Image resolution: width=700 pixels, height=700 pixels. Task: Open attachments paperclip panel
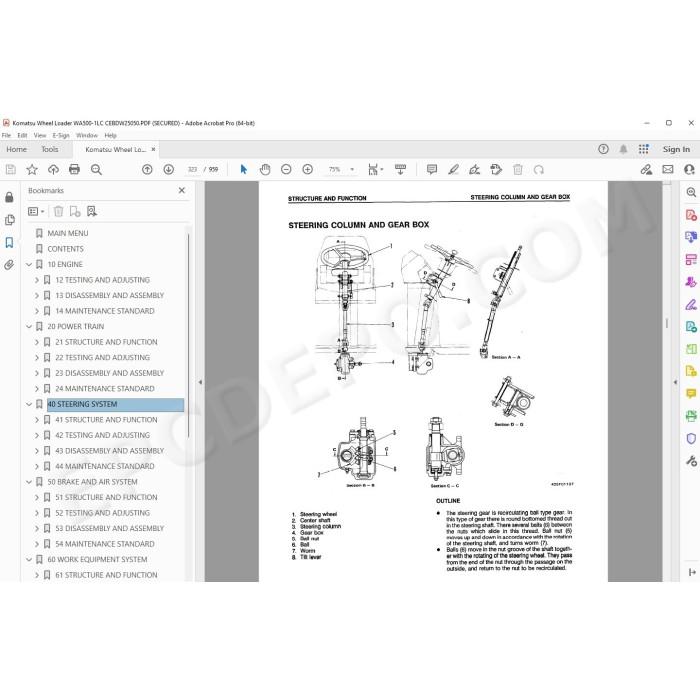tap(9, 265)
